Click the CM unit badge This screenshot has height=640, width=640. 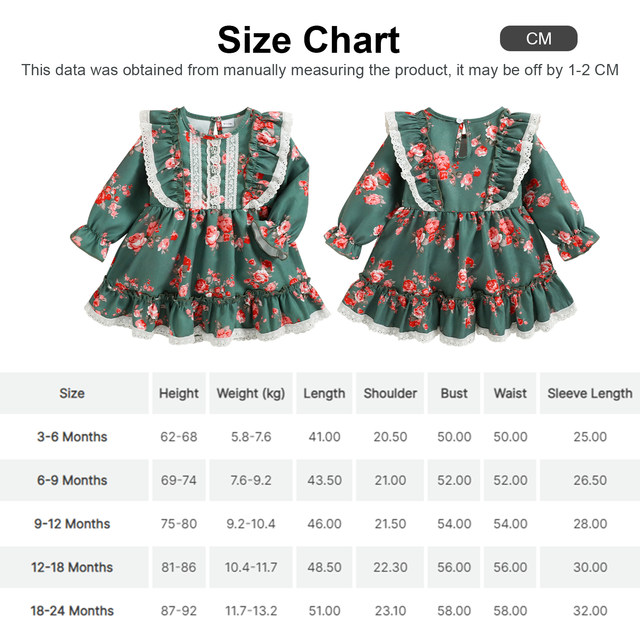pyautogui.click(x=538, y=39)
